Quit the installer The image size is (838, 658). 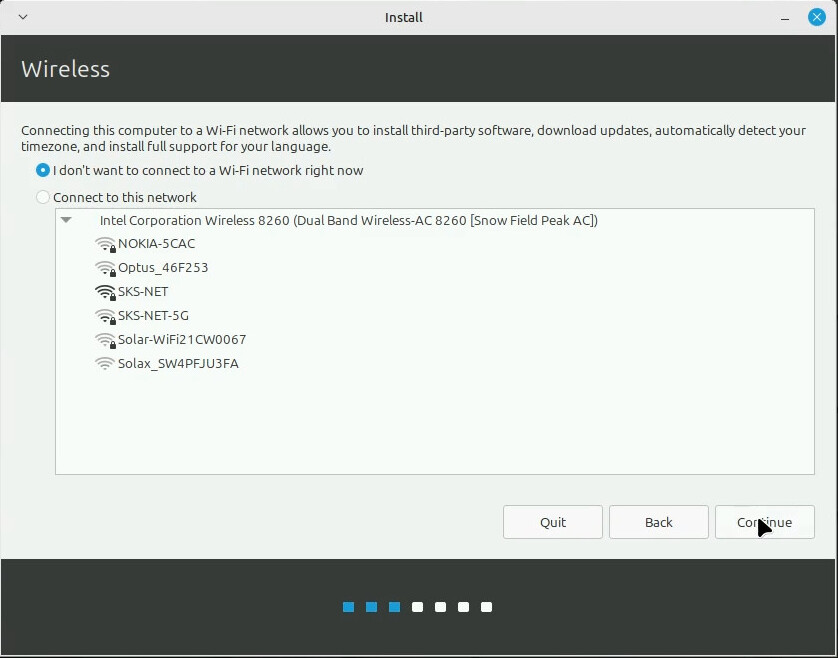click(x=552, y=522)
